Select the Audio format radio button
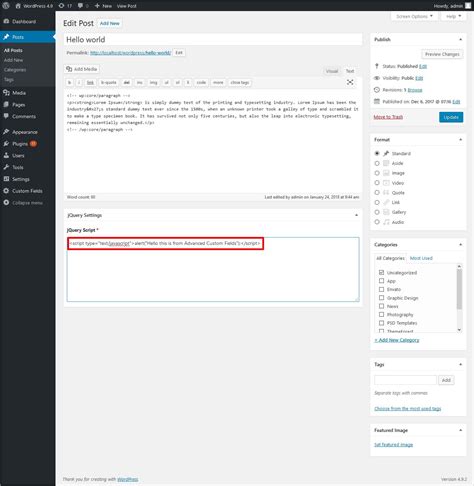The image size is (474, 486). [x=377, y=222]
